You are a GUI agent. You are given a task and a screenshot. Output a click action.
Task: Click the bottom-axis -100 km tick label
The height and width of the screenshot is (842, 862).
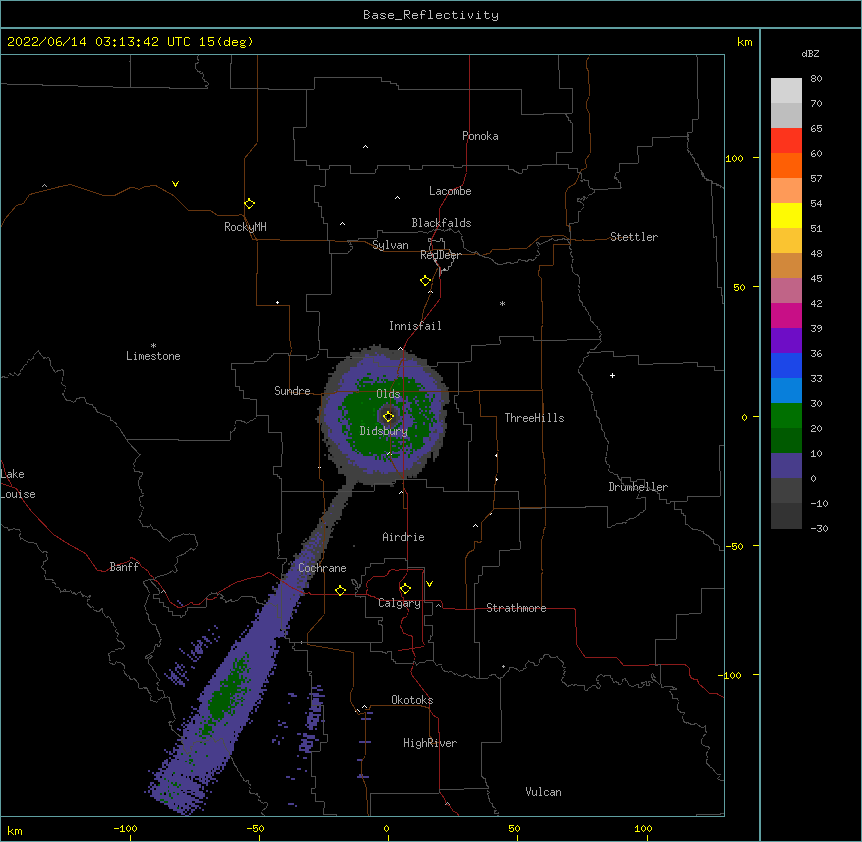tap(125, 828)
